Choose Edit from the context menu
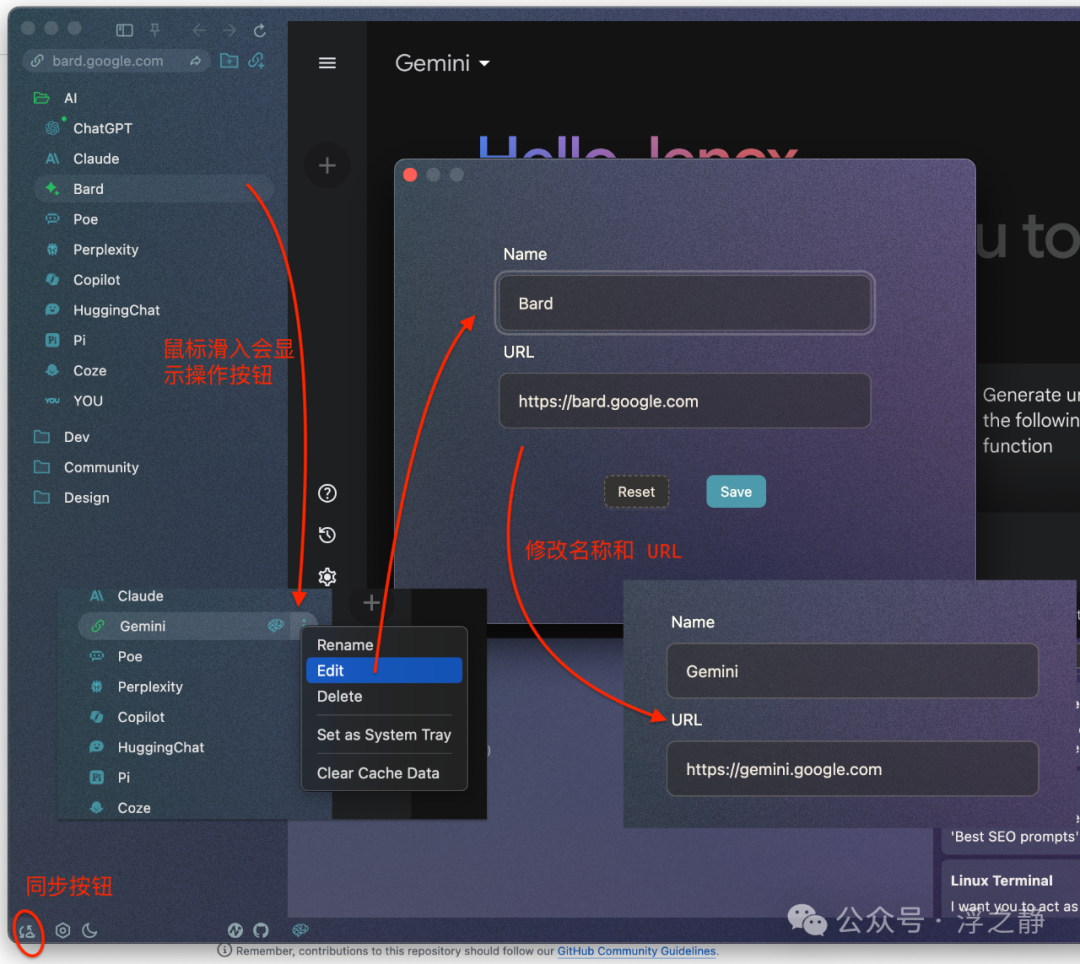Viewport: 1080px width, 964px height. click(384, 671)
